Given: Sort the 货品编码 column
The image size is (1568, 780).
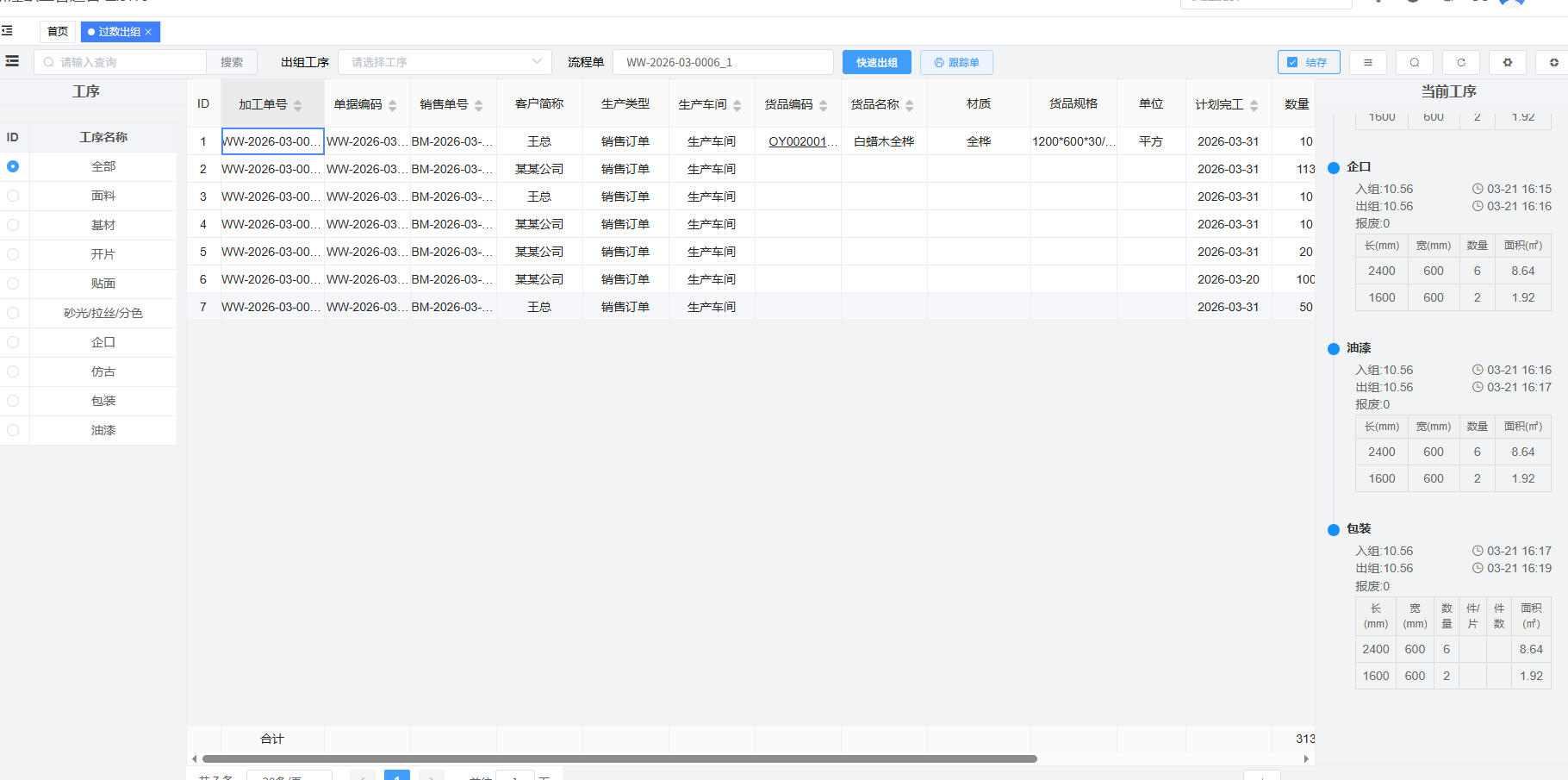Looking at the screenshot, I should click(823, 105).
